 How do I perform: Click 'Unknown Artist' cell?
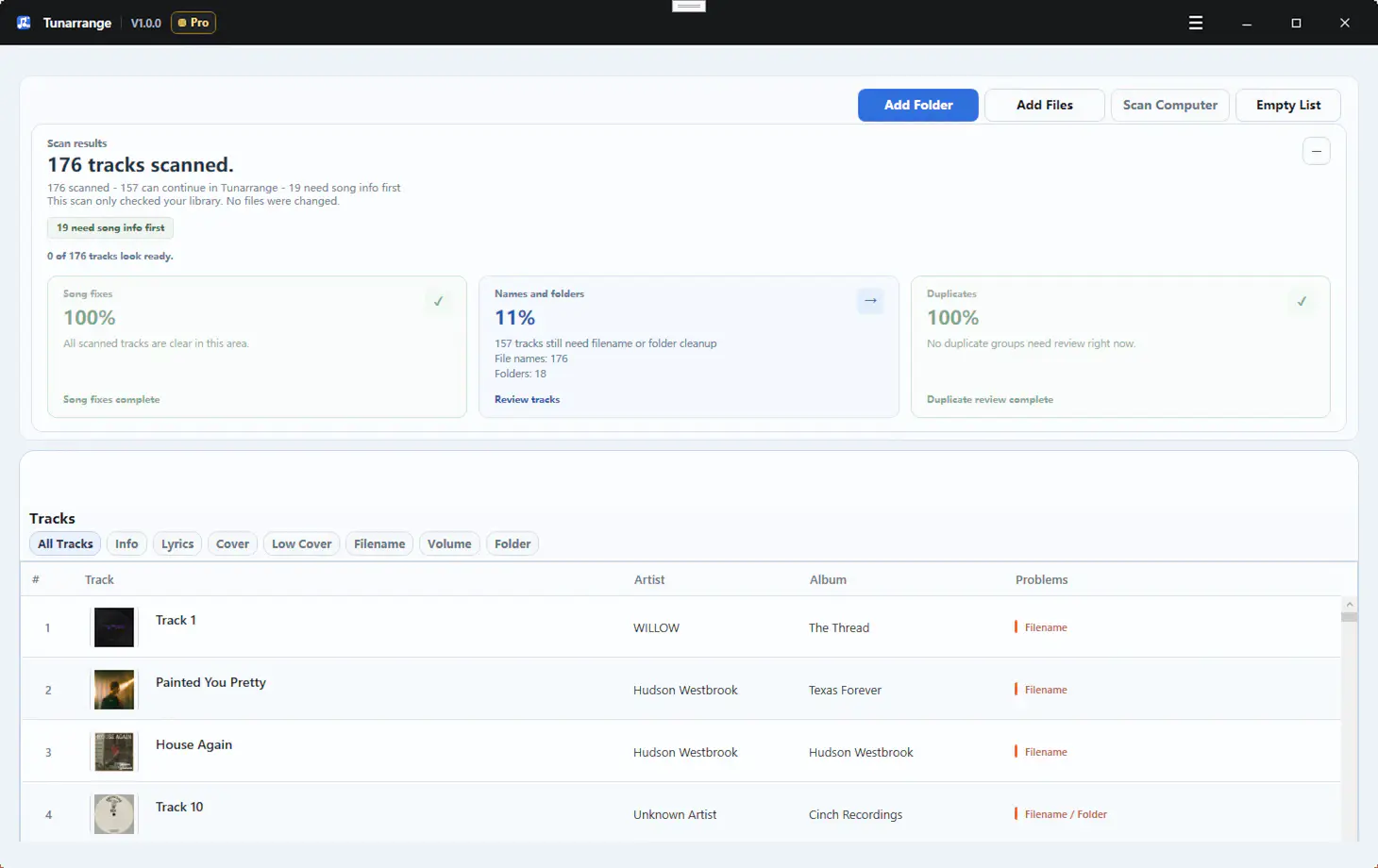pos(675,814)
